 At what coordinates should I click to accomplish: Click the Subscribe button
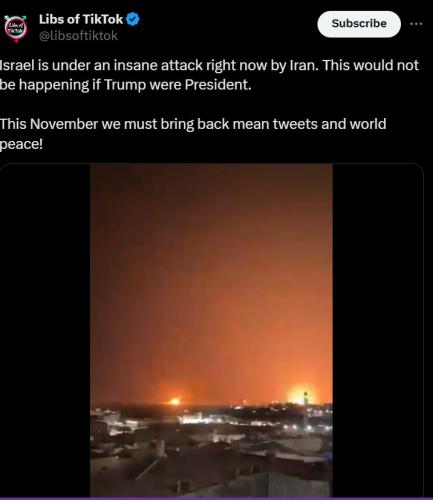[x=359, y=24]
